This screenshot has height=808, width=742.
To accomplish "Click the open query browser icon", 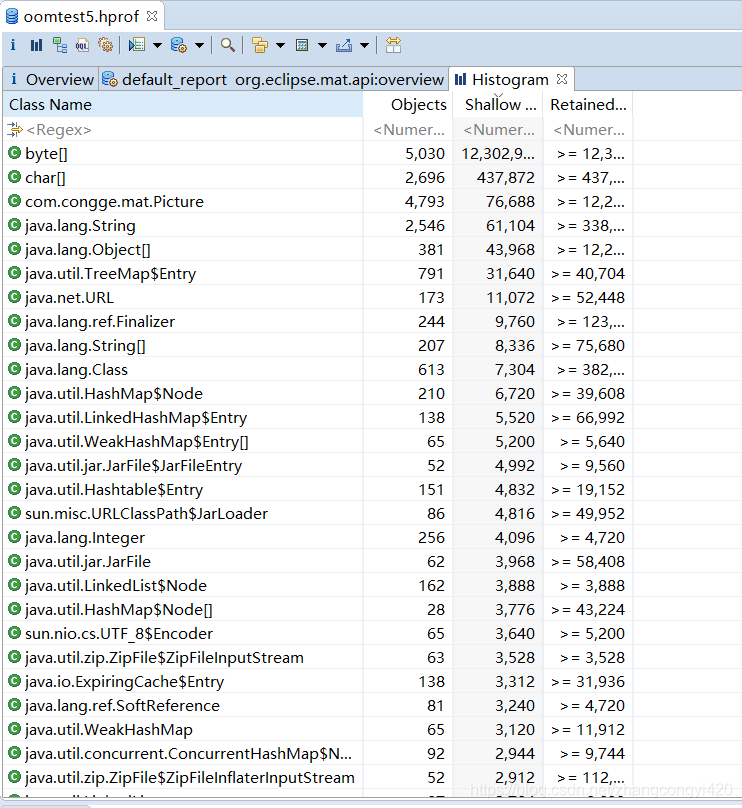I will pos(178,45).
